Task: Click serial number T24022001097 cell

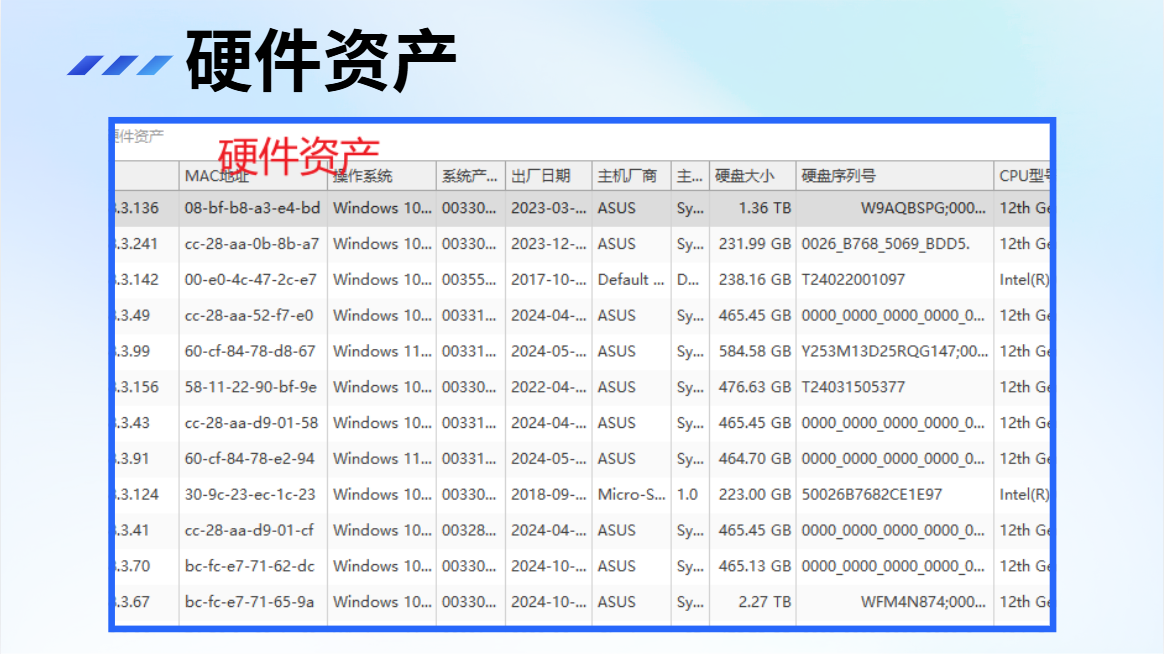Action: click(x=853, y=280)
